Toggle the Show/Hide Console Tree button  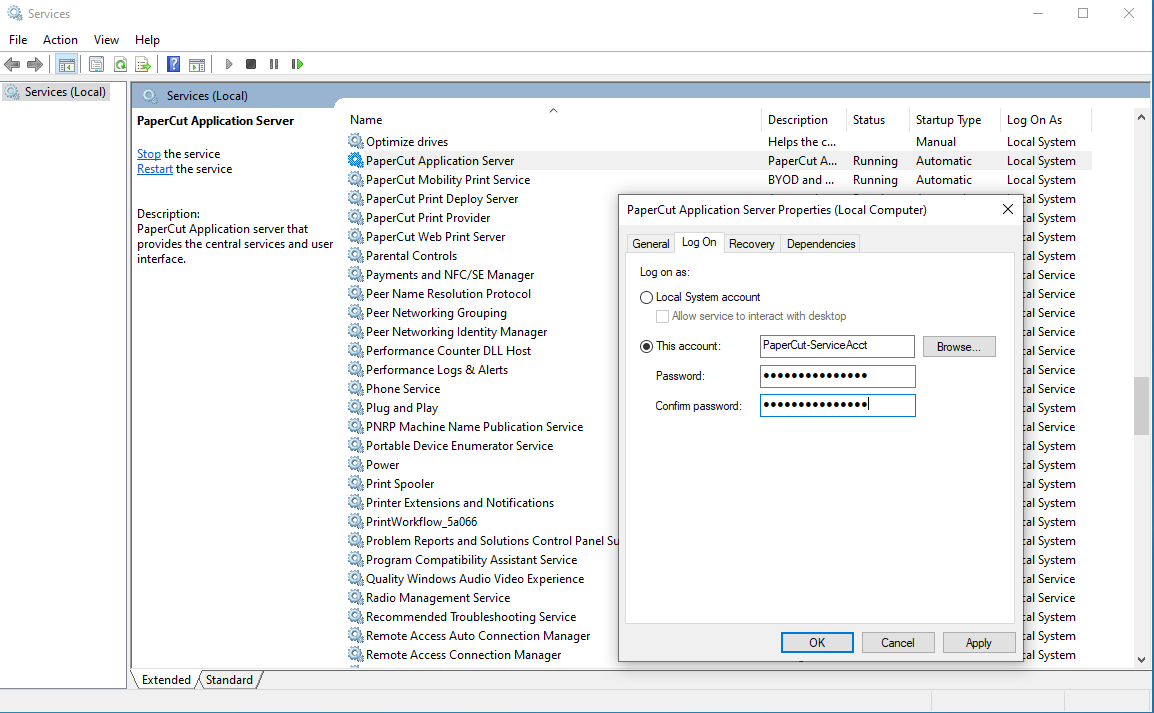[x=66, y=64]
